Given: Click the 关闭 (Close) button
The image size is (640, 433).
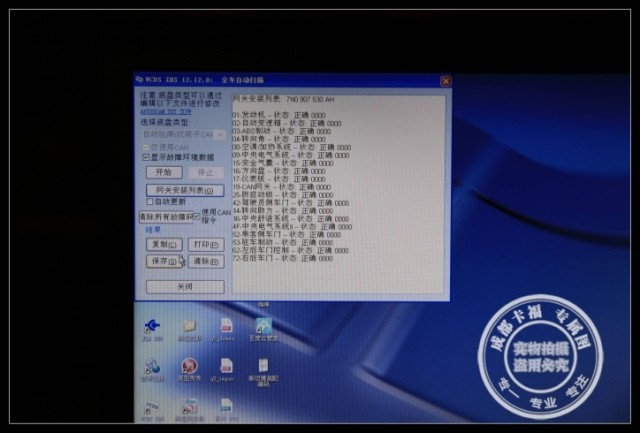Looking at the screenshot, I should (185, 287).
